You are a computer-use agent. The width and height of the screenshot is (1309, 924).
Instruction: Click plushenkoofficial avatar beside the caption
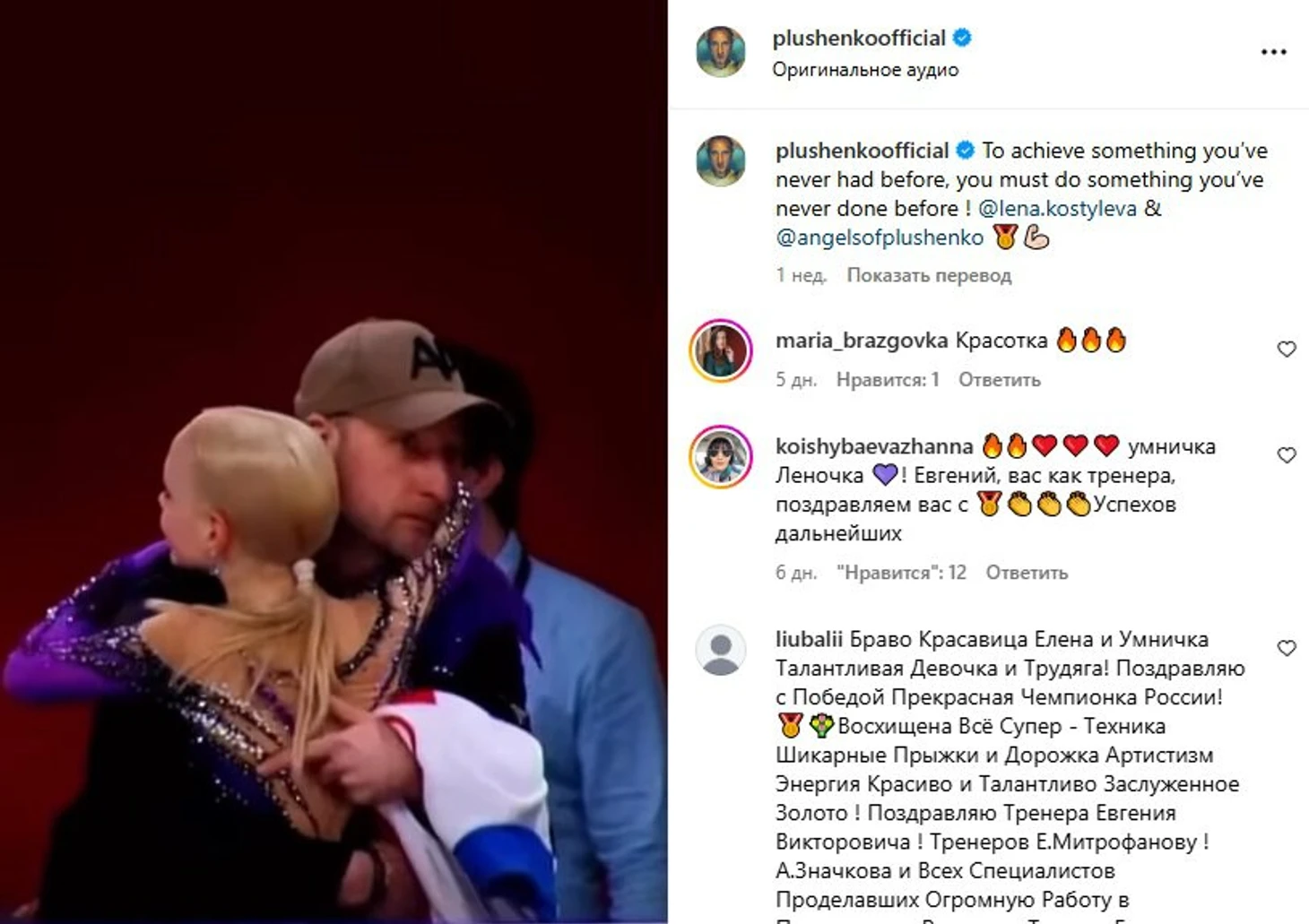721,161
